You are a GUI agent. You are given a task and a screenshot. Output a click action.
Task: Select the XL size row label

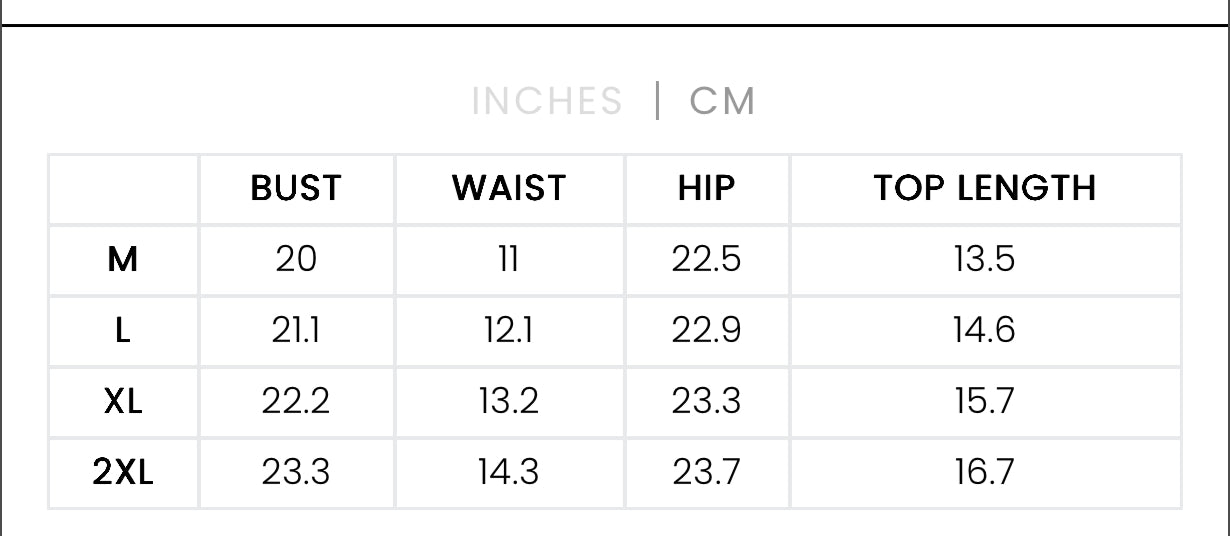pyautogui.click(x=123, y=402)
